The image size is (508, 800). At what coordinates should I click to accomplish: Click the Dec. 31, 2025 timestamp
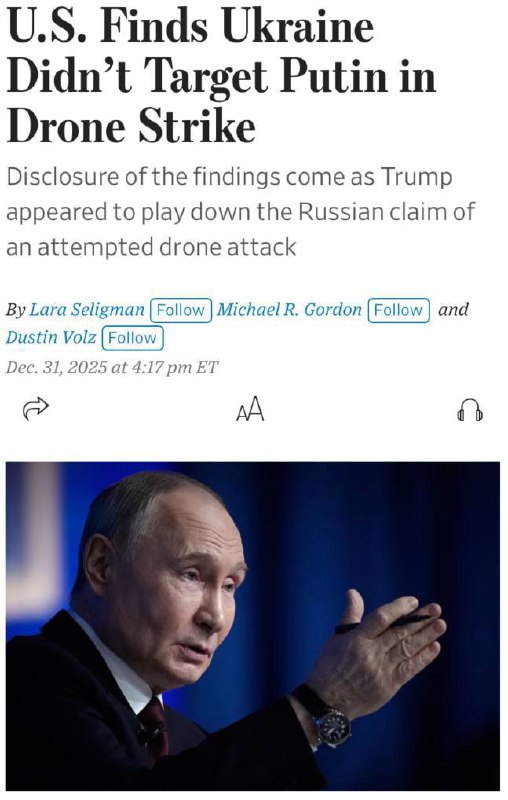[112, 367]
